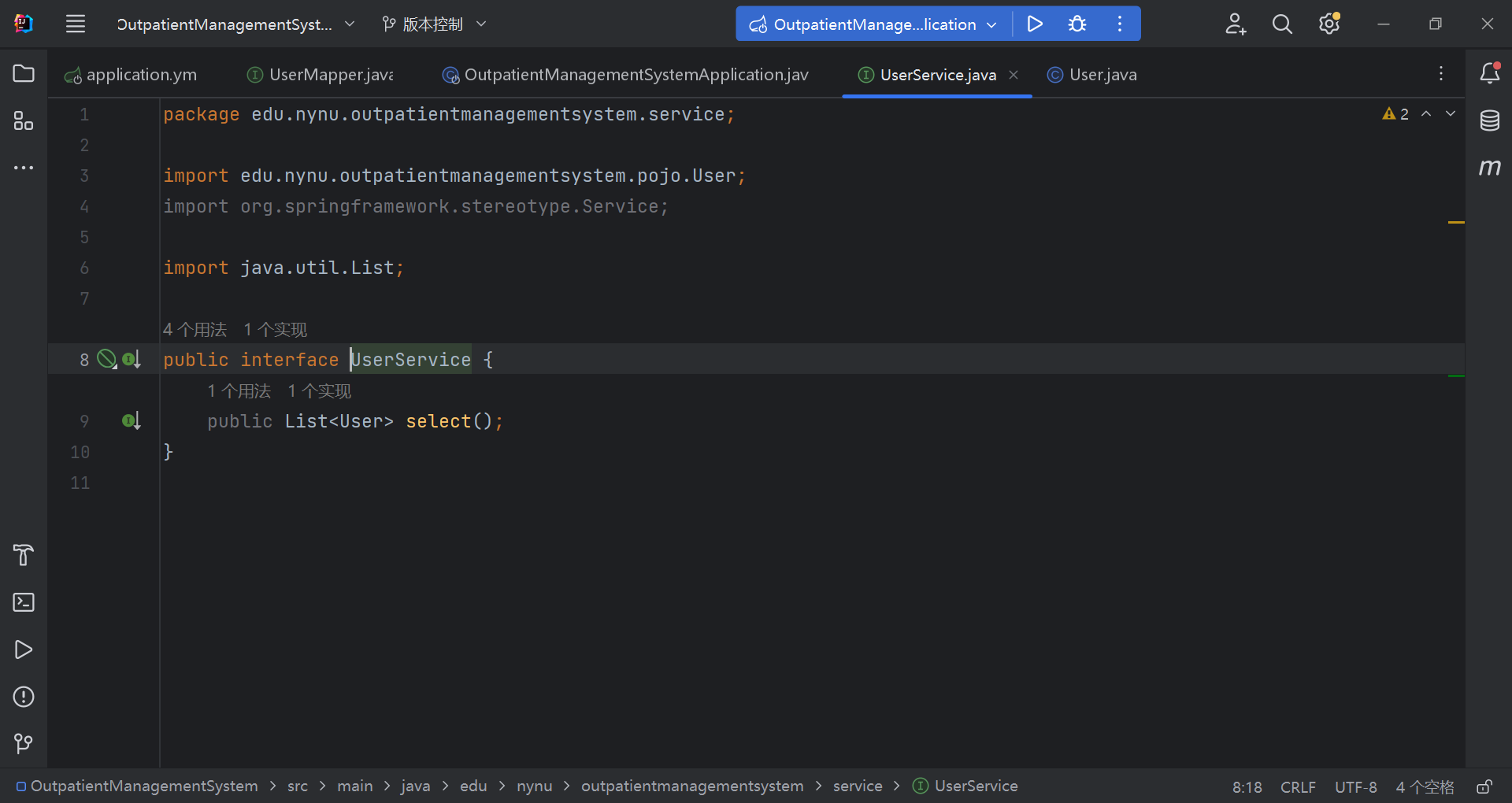Open more run actions menu
Screen dimensions: 1512x803
1120,24
